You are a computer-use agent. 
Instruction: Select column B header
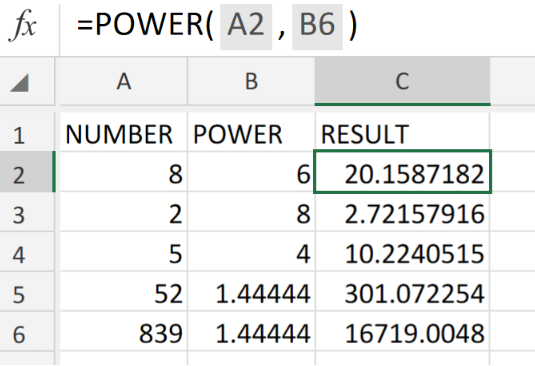(x=251, y=81)
